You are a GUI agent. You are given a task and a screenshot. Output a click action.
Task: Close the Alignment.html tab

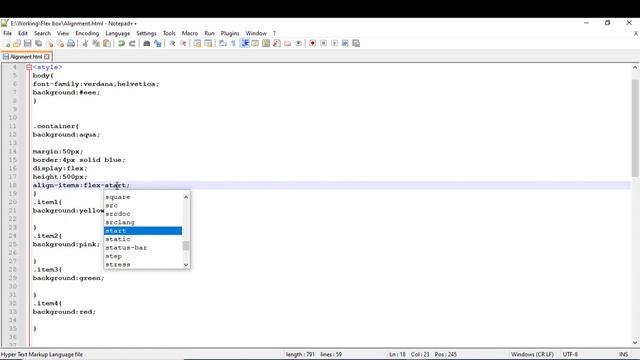point(47,57)
